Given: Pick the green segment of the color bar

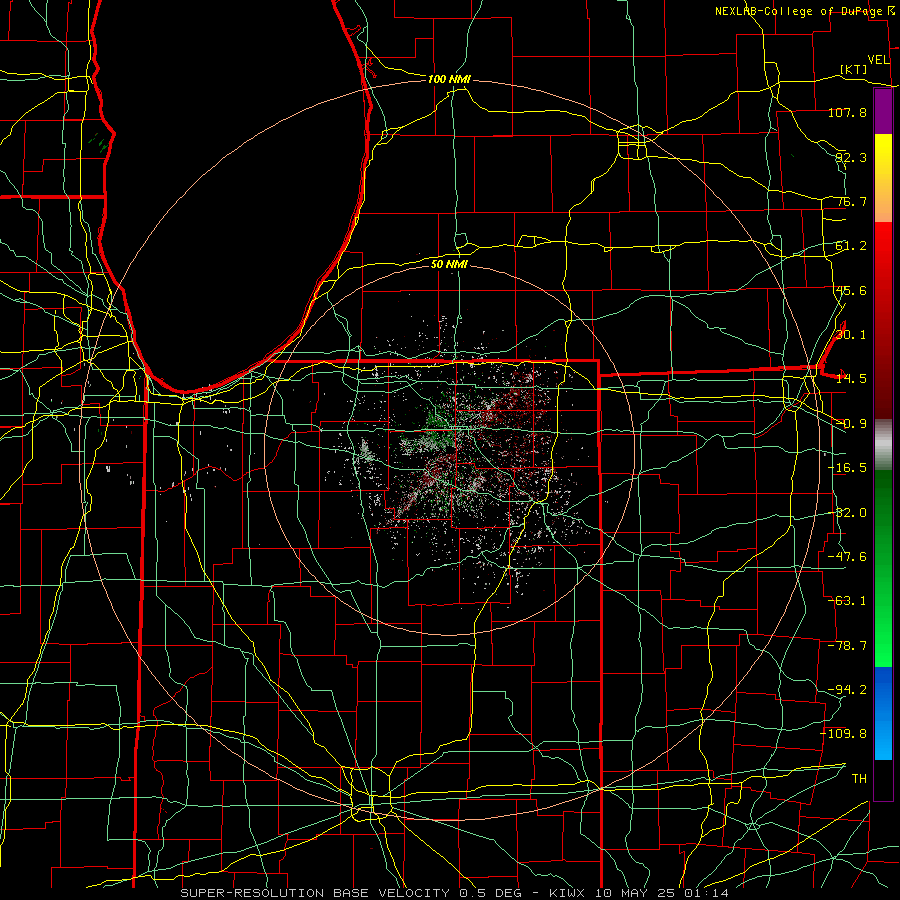Looking at the screenshot, I should pyautogui.click(x=883, y=568).
